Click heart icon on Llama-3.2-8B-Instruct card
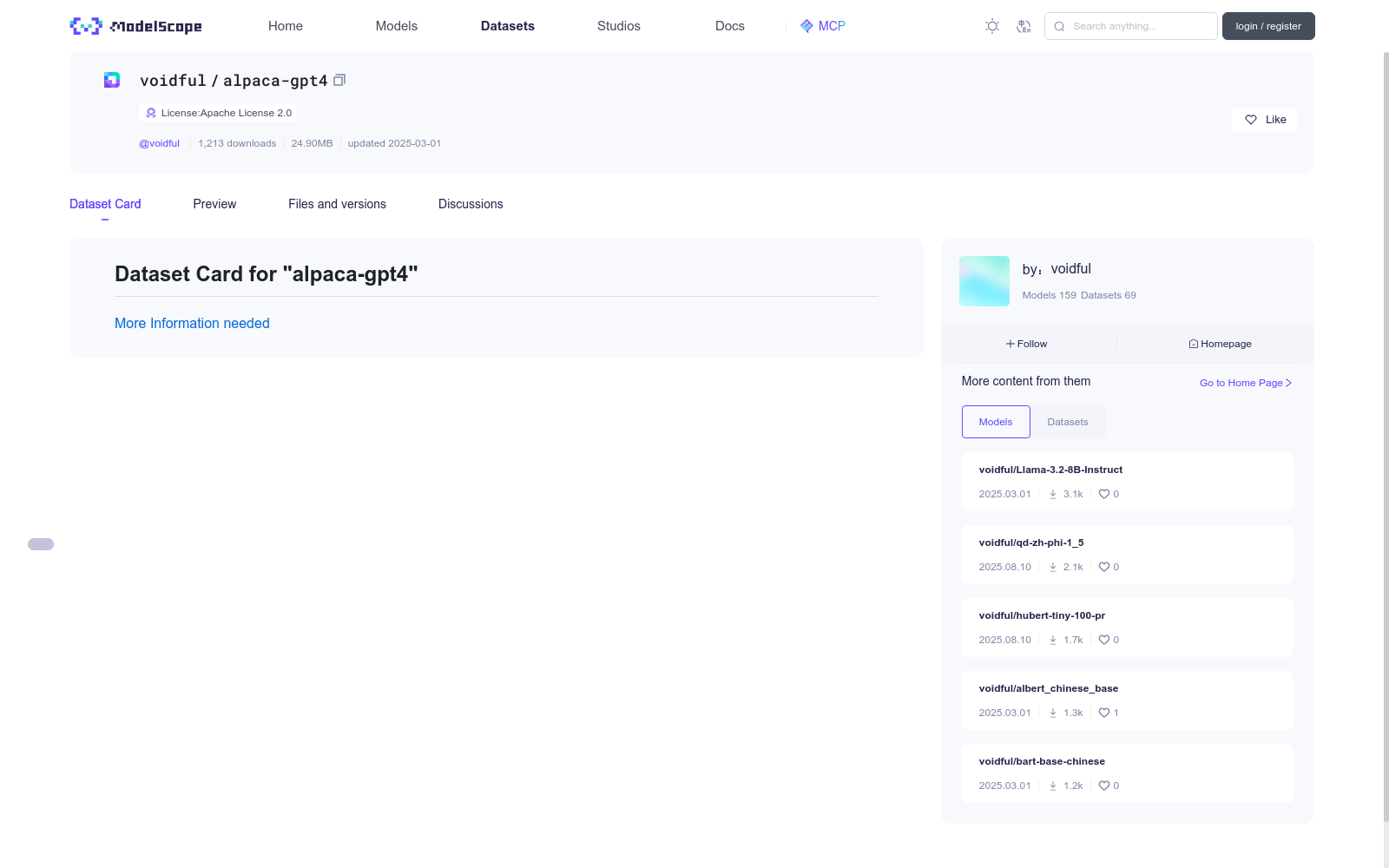 [1104, 494]
